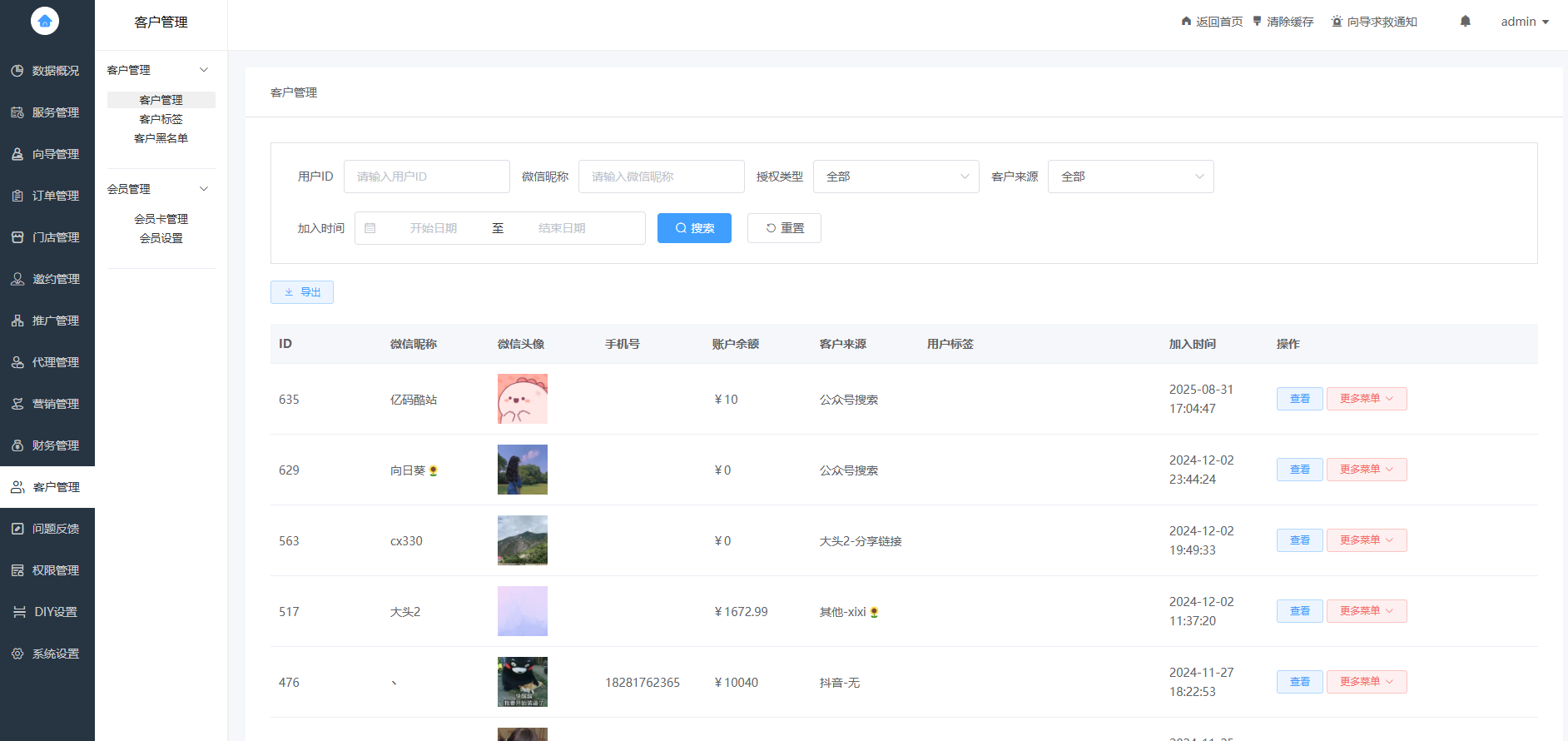1568x741 pixels.
Task: Go to 会员卡管理 submenu item
Action: tap(161, 219)
